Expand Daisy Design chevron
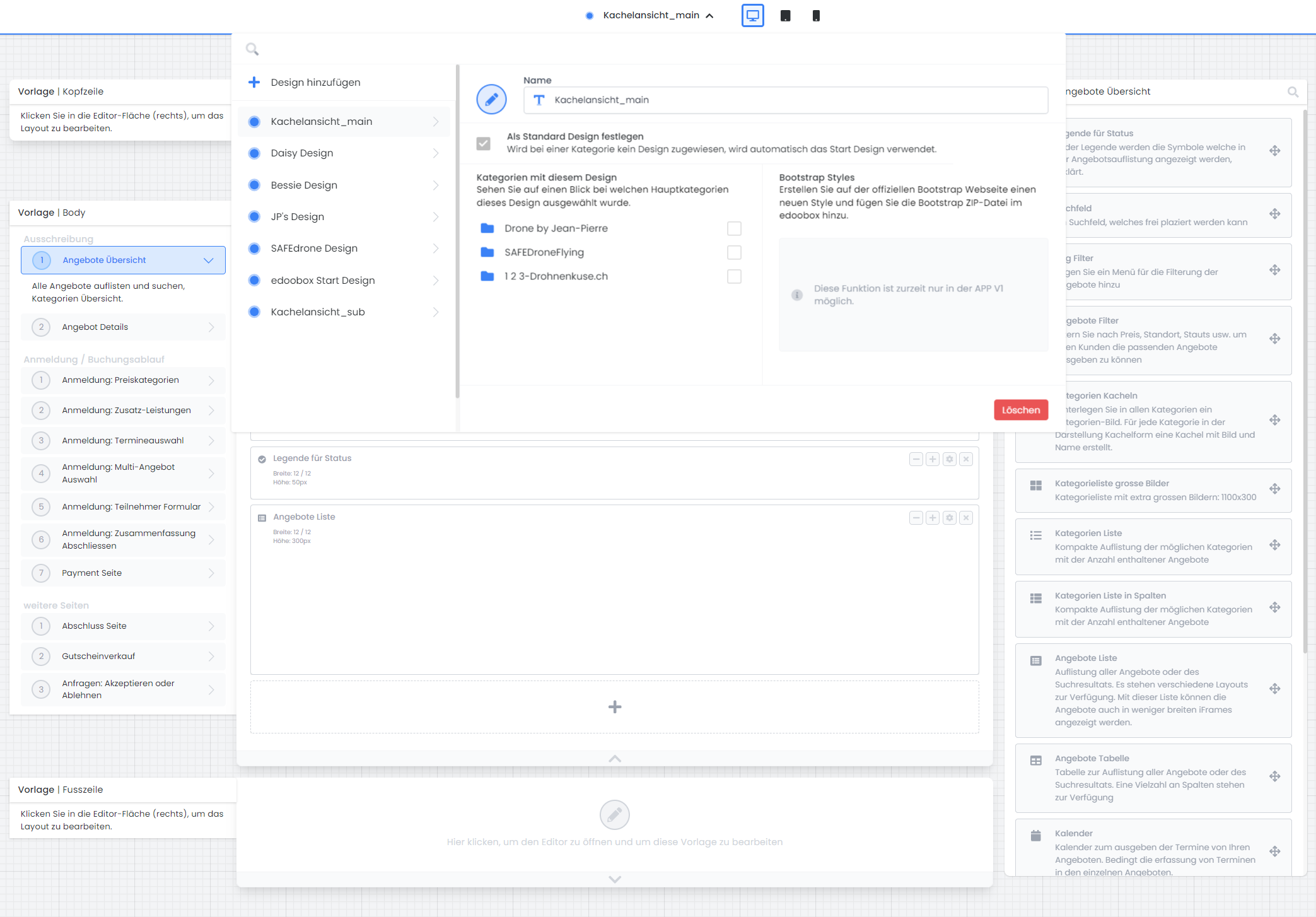The width and height of the screenshot is (1316, 917). click(x=436, y=153)
